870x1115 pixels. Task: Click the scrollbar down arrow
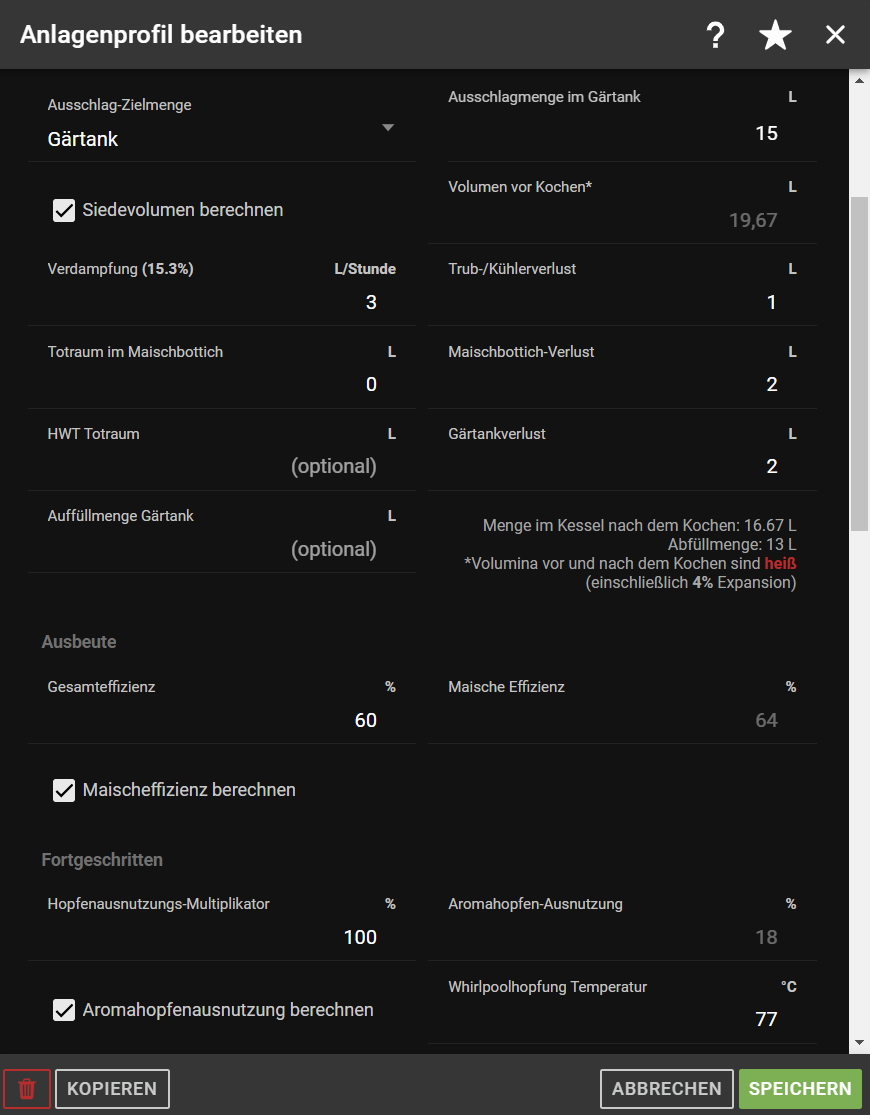858,1043
